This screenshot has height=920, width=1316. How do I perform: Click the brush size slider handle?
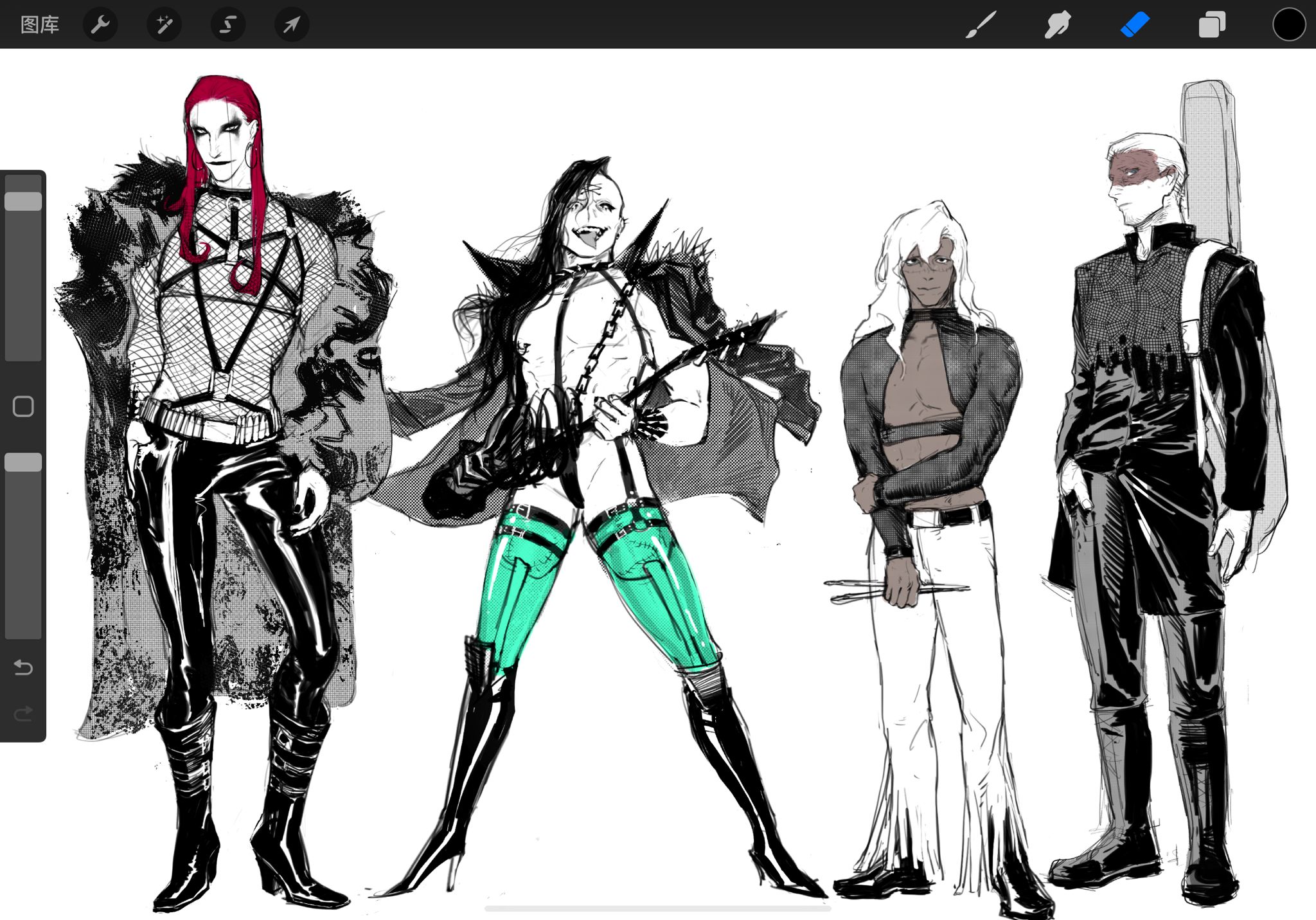(x=23, y=201)
